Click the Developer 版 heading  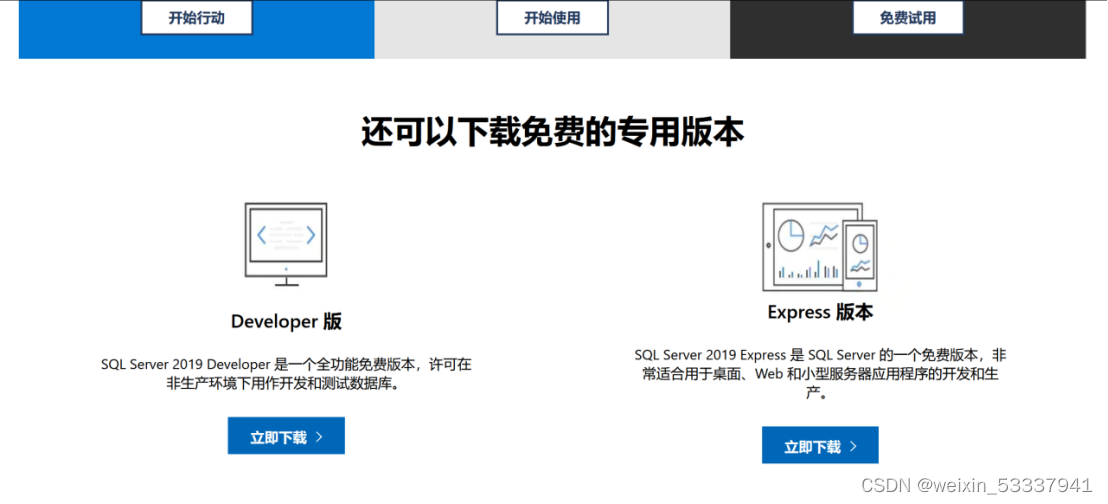coord(286,322)
